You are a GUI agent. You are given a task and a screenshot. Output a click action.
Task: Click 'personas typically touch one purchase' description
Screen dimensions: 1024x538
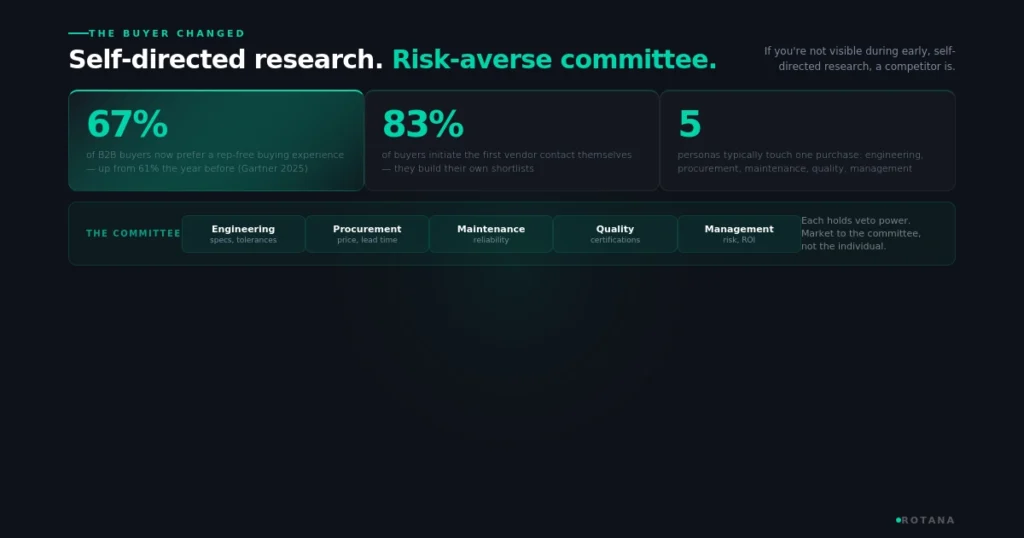(800, 162)
